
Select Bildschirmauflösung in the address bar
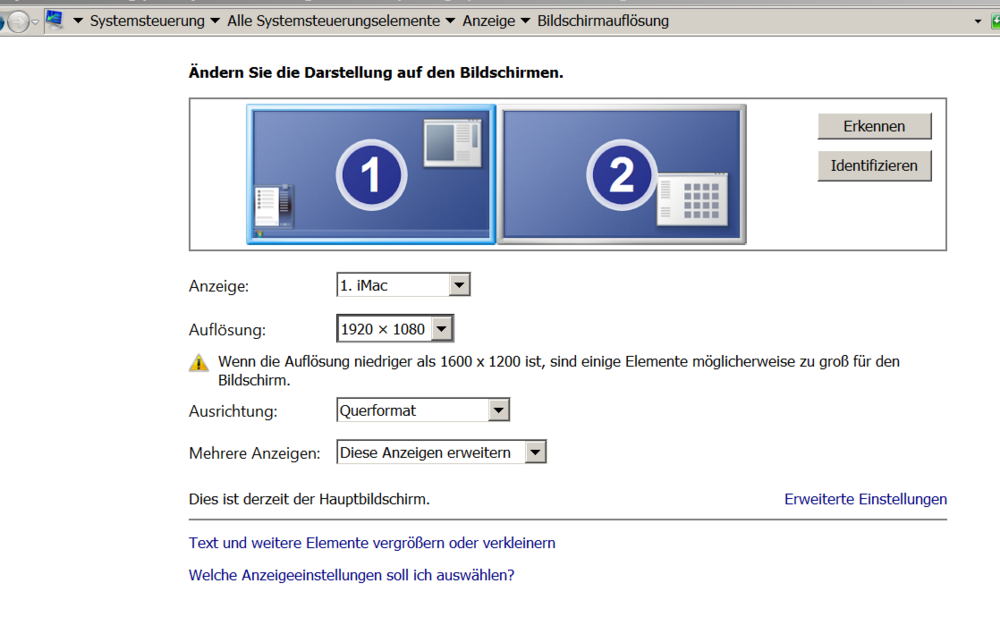click(604, 20)
